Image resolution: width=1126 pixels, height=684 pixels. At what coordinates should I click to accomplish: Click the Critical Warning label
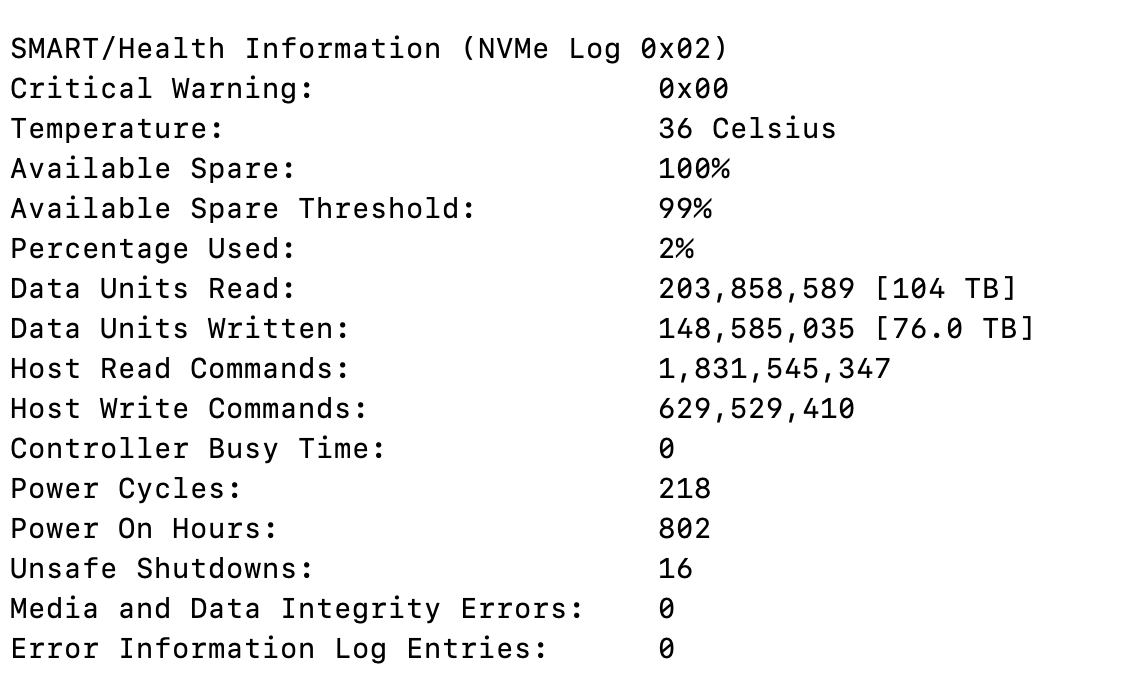(x=162, y=89)
